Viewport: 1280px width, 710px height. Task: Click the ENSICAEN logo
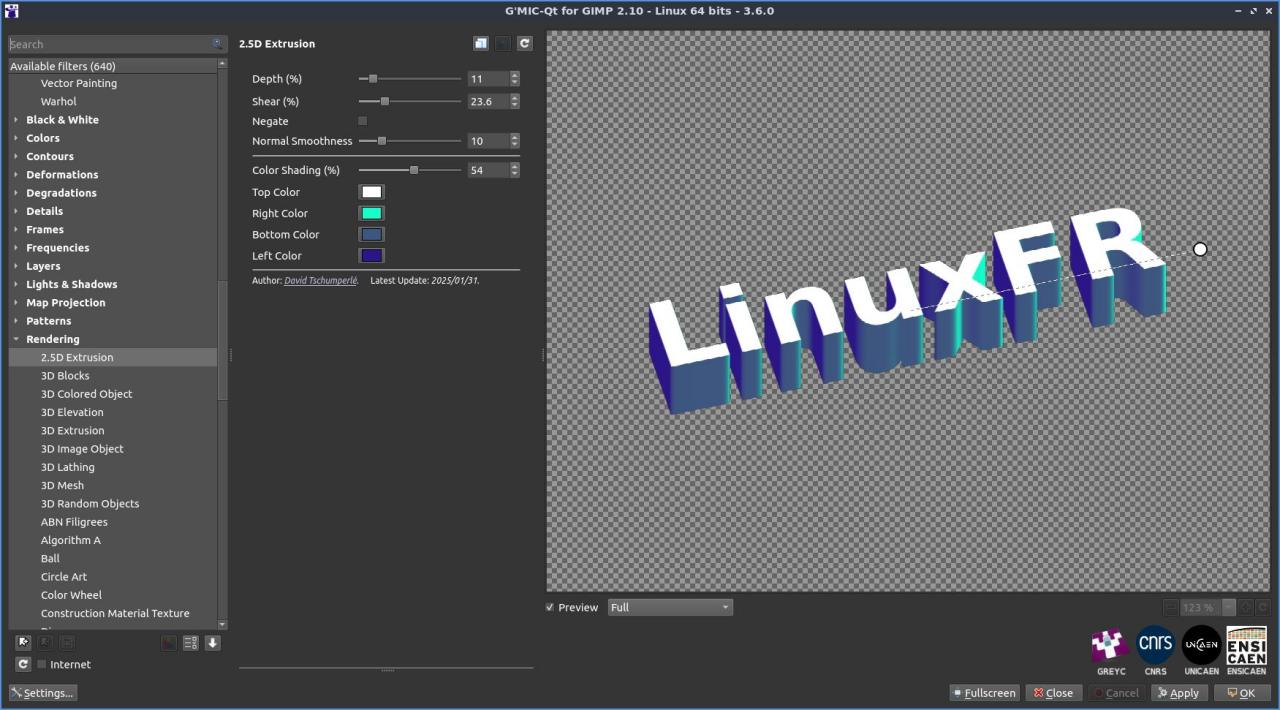1246,646
